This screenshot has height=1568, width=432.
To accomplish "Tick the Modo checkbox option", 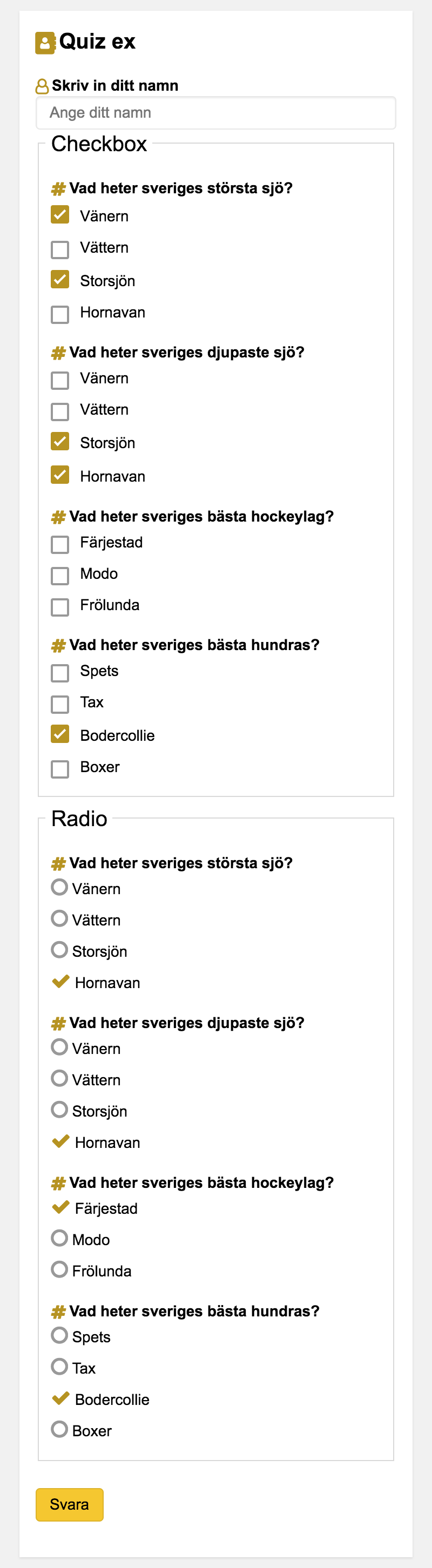I will 59,576.
